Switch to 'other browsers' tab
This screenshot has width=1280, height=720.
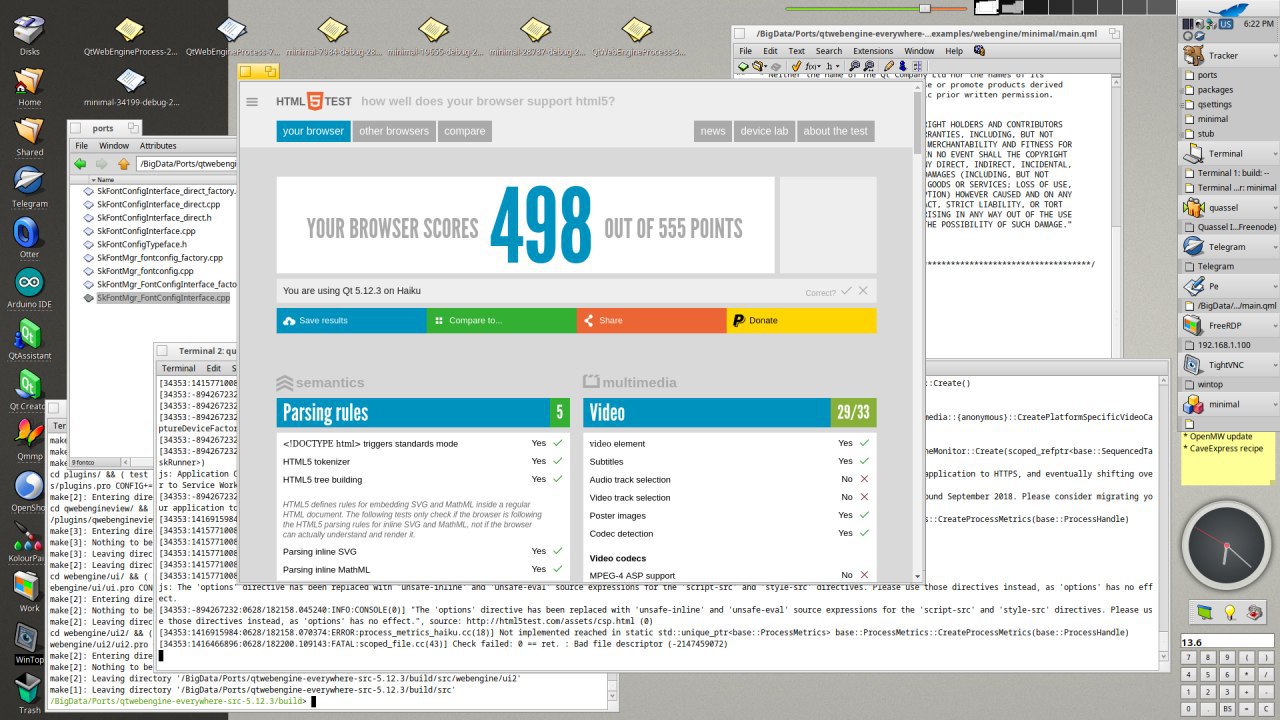394,131
